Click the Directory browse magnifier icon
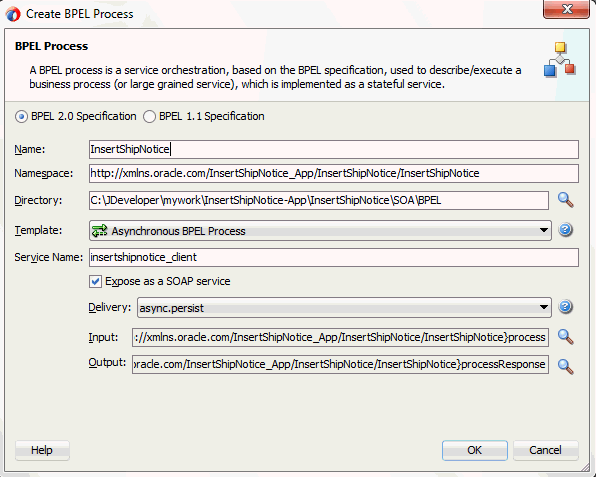 [x=565, y=200]
